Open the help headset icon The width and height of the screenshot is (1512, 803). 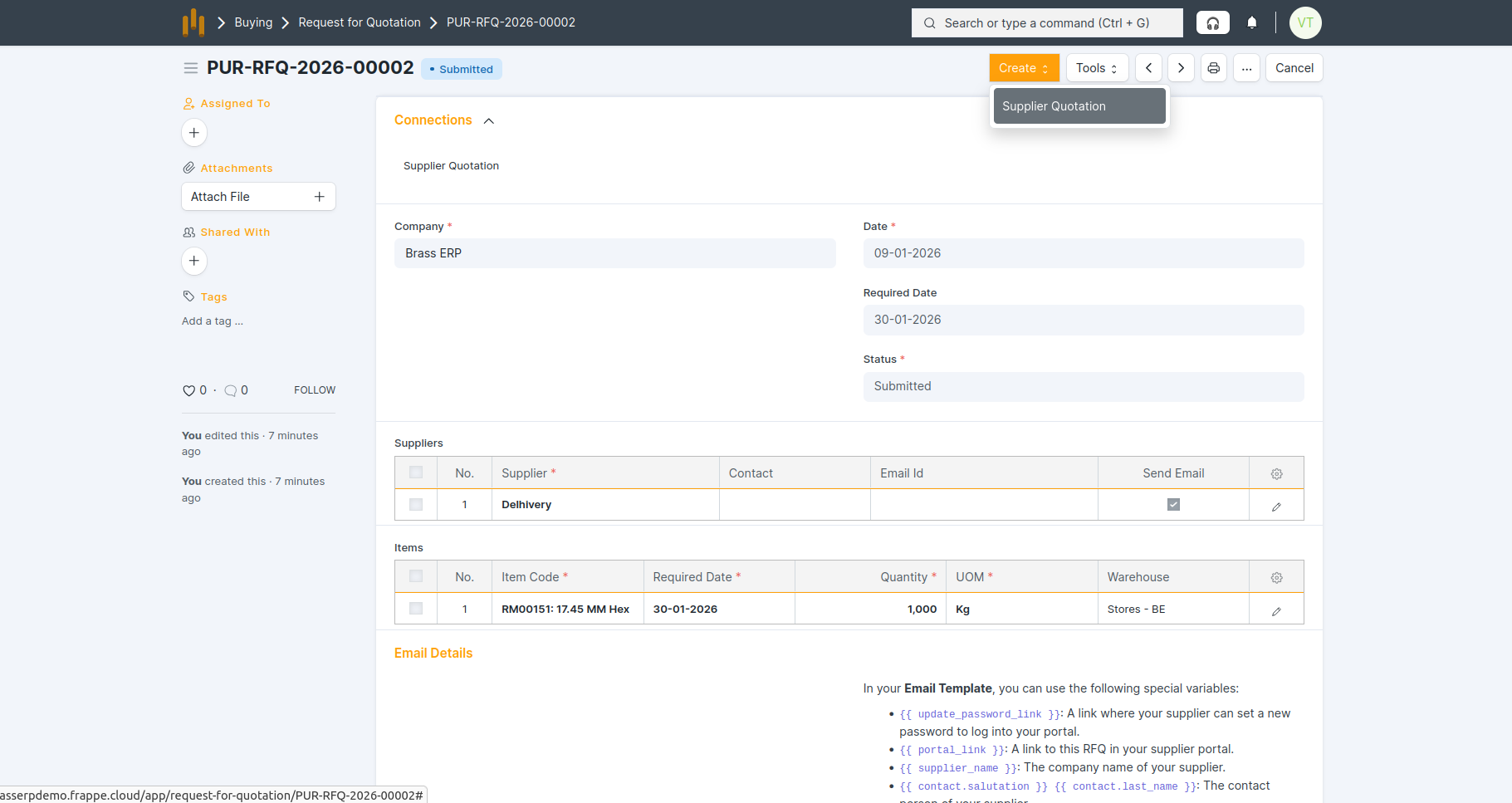(1212, 23)
